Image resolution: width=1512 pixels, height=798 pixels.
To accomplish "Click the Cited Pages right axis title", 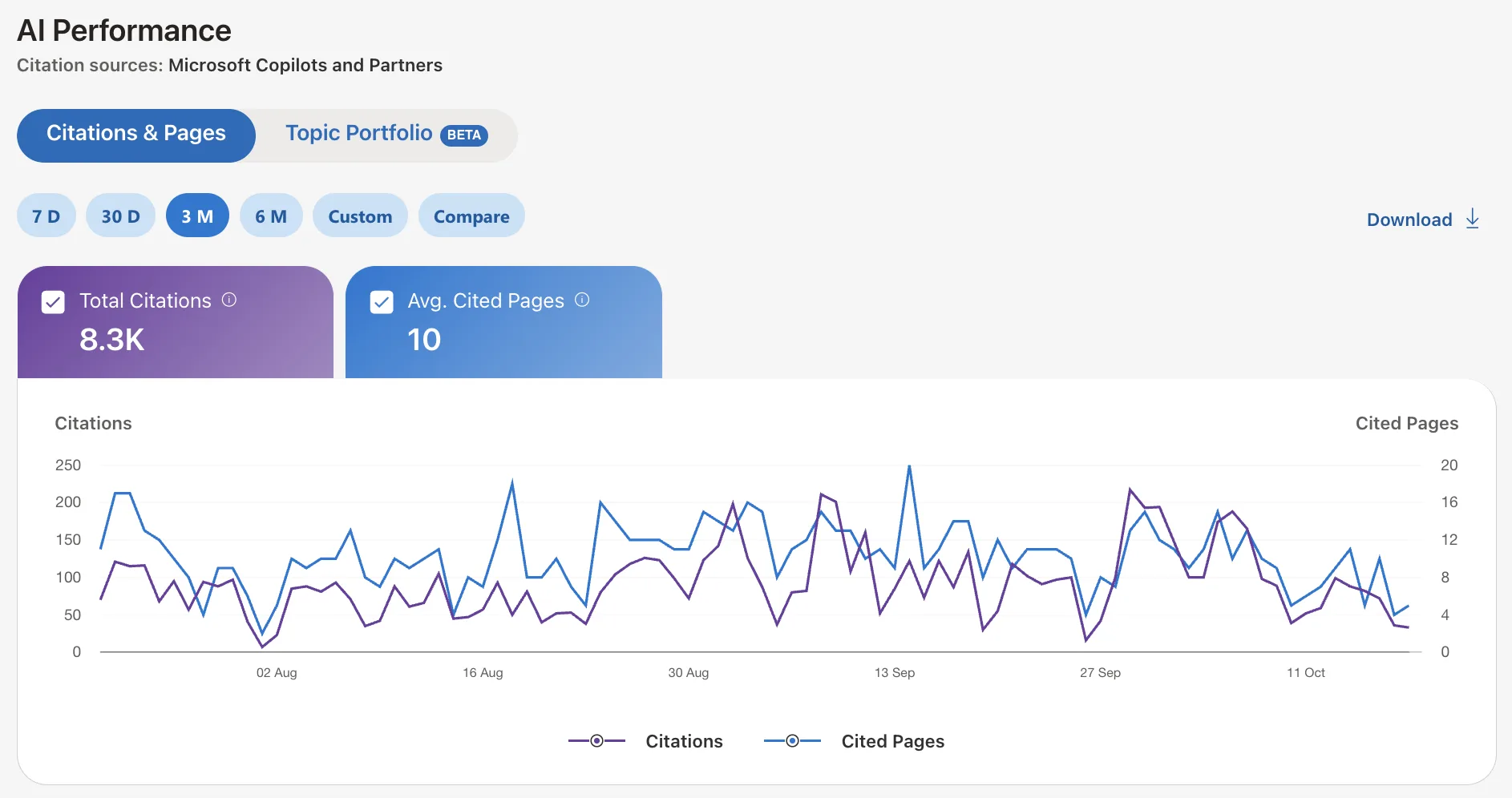I will click(1407, 423).
